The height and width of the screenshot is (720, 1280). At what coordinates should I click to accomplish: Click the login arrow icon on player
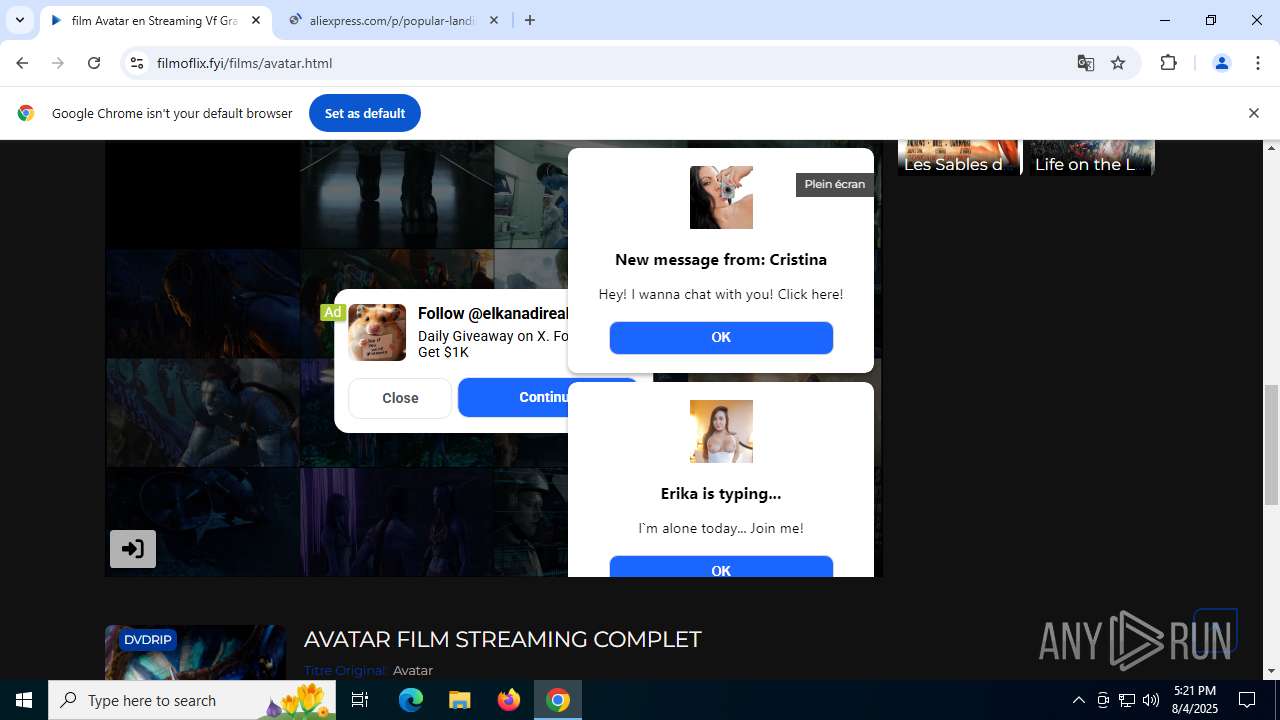133,549
